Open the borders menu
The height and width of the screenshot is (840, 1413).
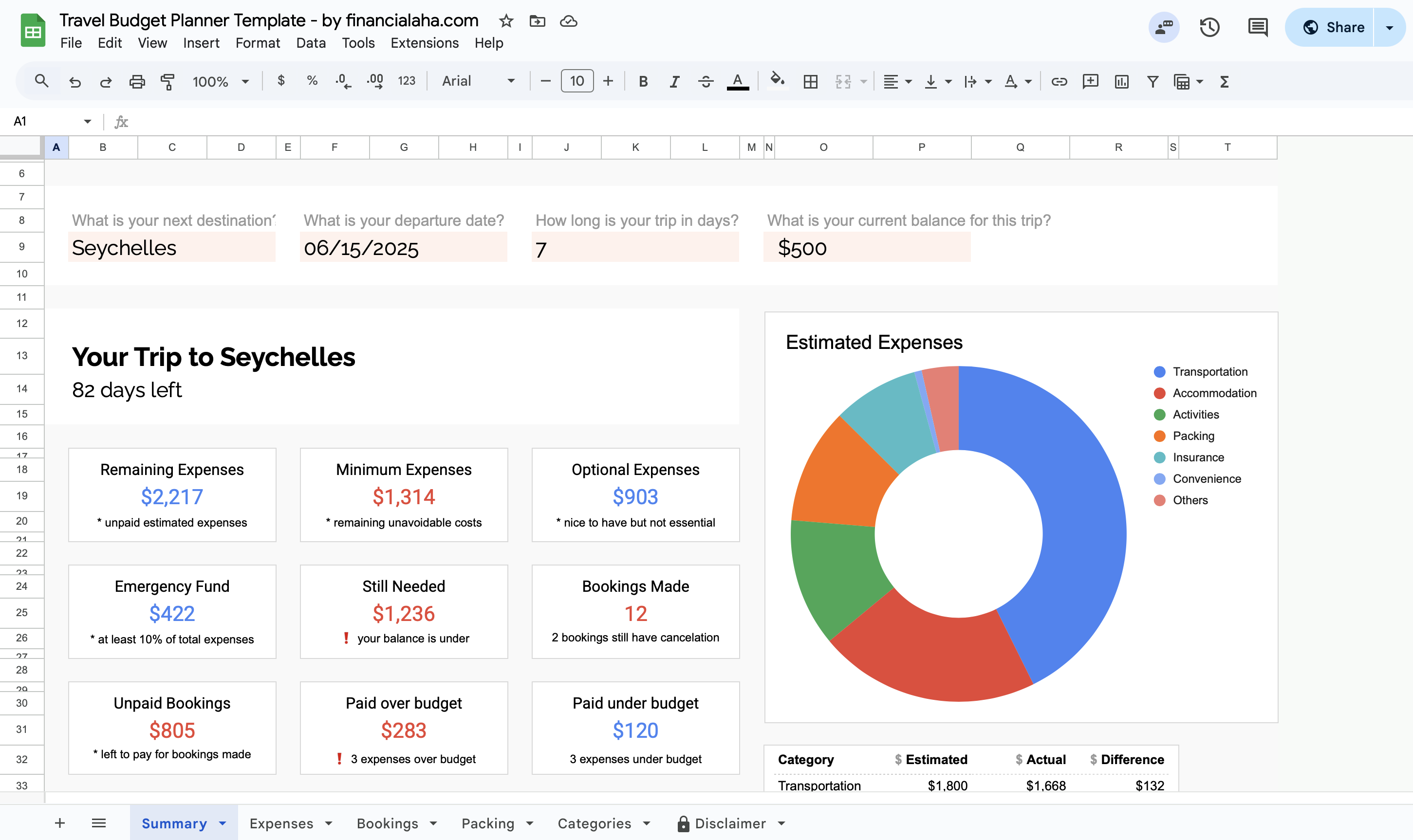809,81
